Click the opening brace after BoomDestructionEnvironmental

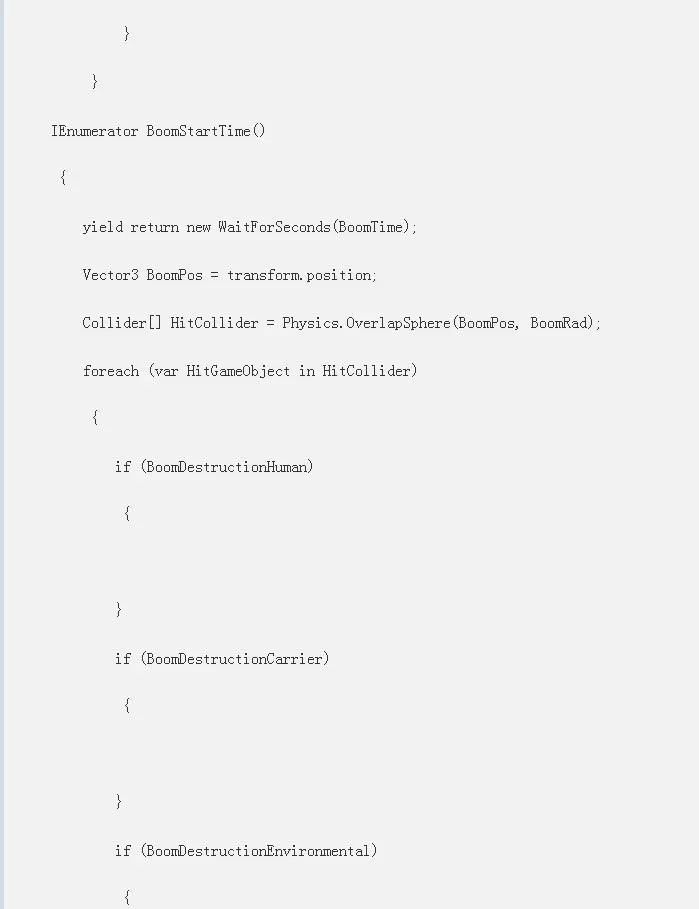coord(127,897)
